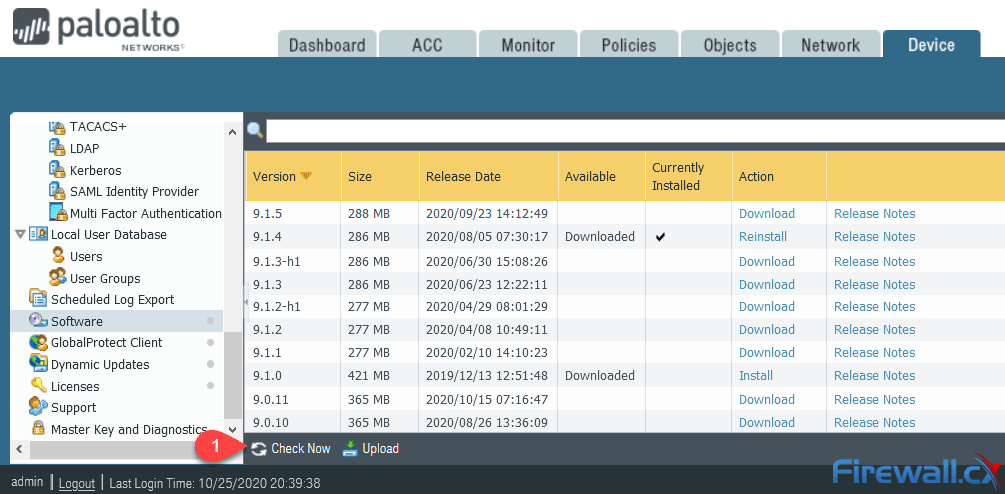This screenshot has height=494, width=1005.
Task: Open Release Notes for 9.1.2-h1
Action: pyautogui.click(x=874, y=306)
